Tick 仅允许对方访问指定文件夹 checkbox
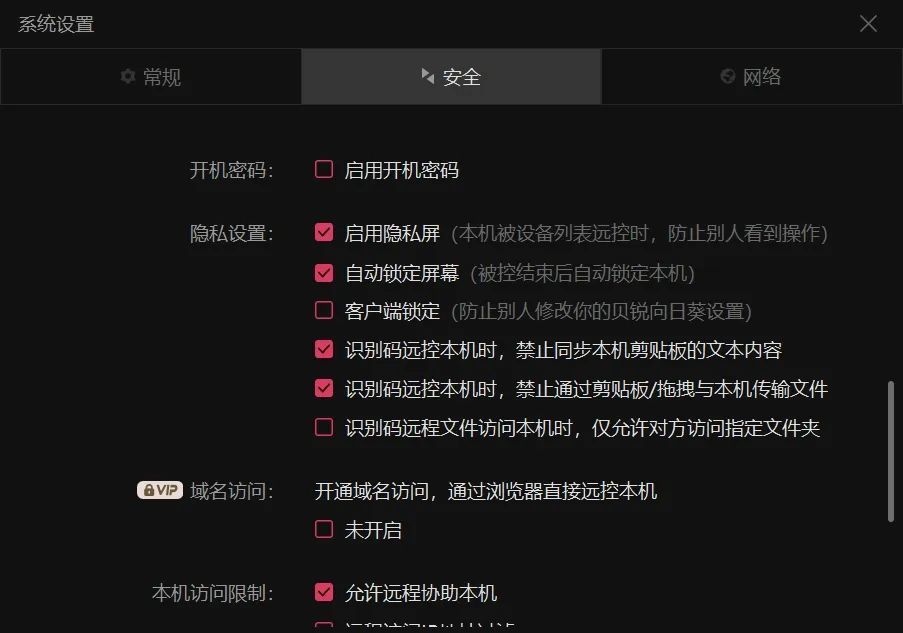The height and width of the screenshot is (633, 903). [324, 427]
